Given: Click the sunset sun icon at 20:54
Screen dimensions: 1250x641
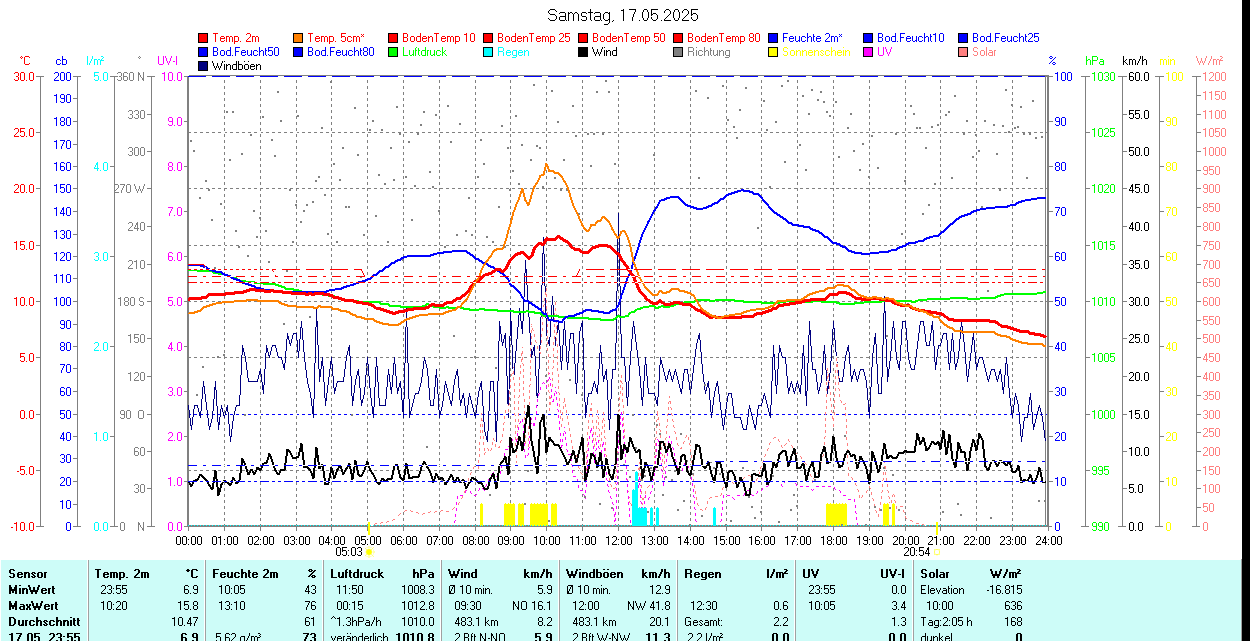Looking at the screenshot, I should click(936, 551).
